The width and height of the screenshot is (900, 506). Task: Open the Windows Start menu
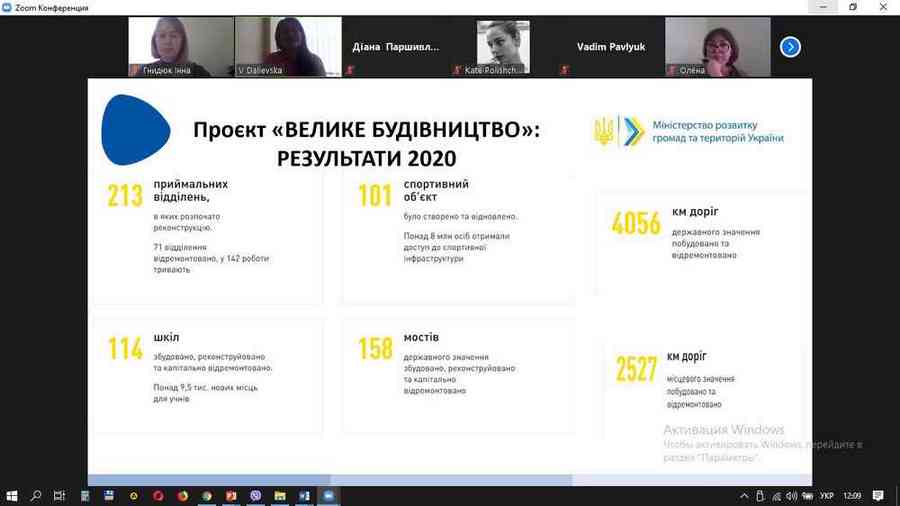click(12, 495)
